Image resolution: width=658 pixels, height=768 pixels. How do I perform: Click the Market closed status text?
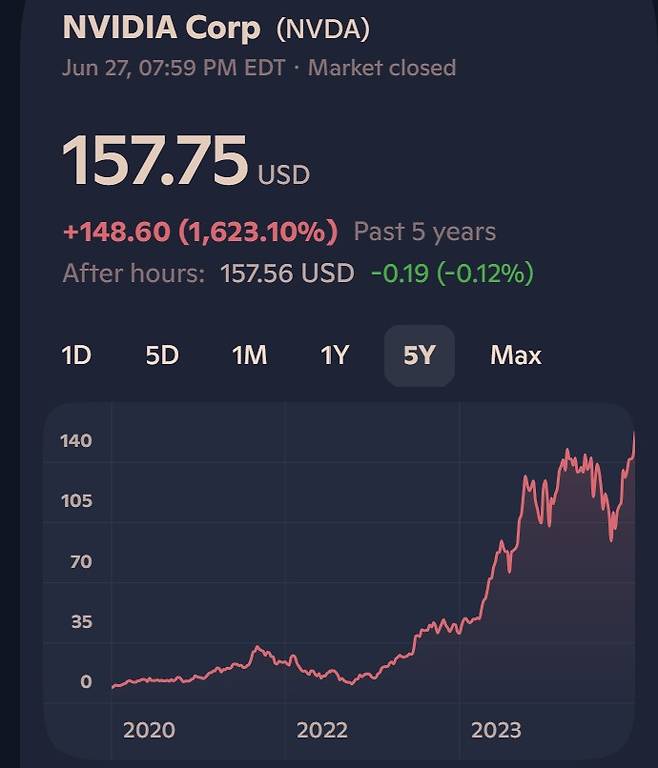coord(382,68)
